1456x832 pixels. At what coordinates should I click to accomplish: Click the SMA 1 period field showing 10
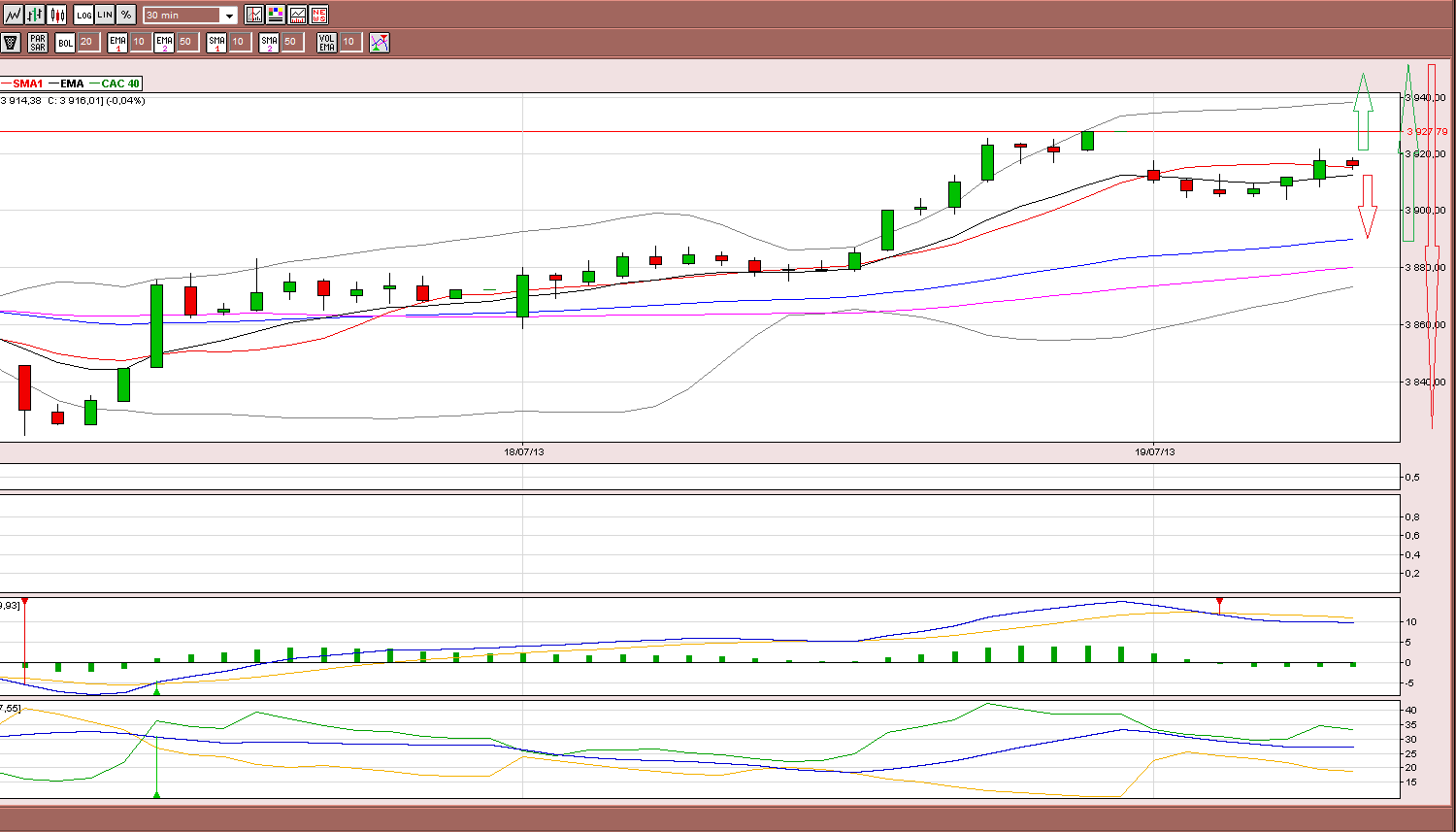(239, 42)
